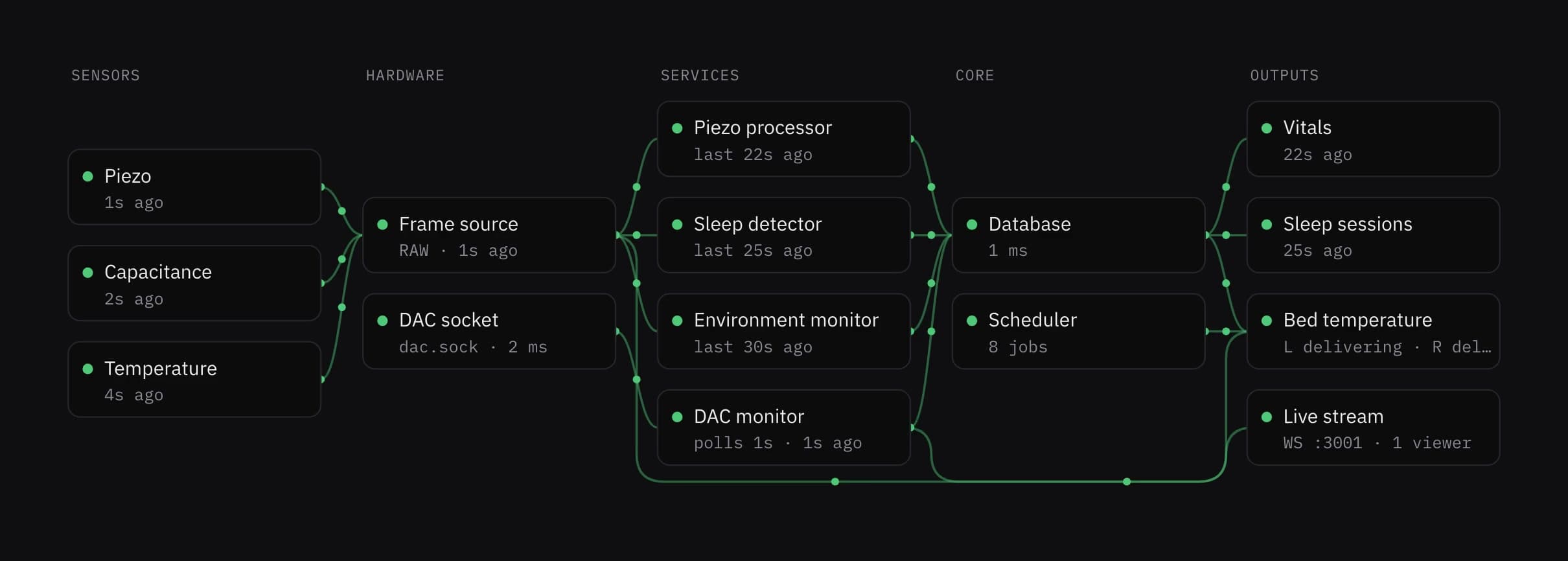This screenshot has height=561, width=1568.
Task: Select the Environment monitor status dot
Action: [x=678, y=320]
